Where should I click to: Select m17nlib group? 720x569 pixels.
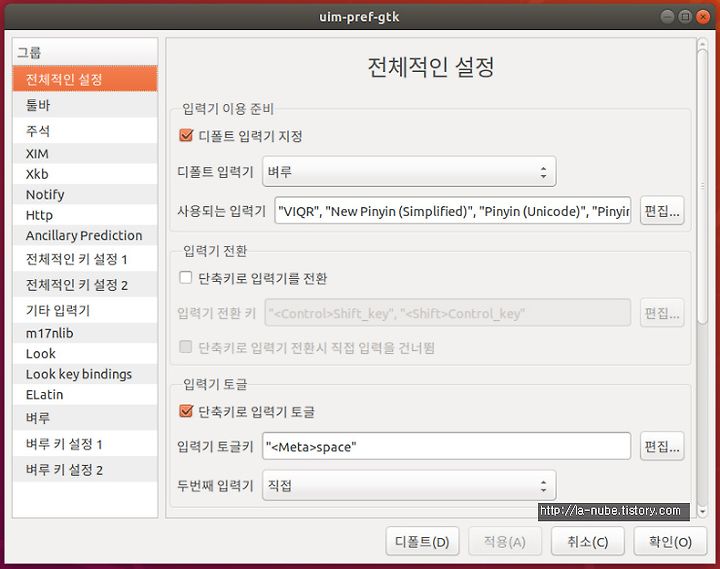pyautogui.click(x=85, y=333)
